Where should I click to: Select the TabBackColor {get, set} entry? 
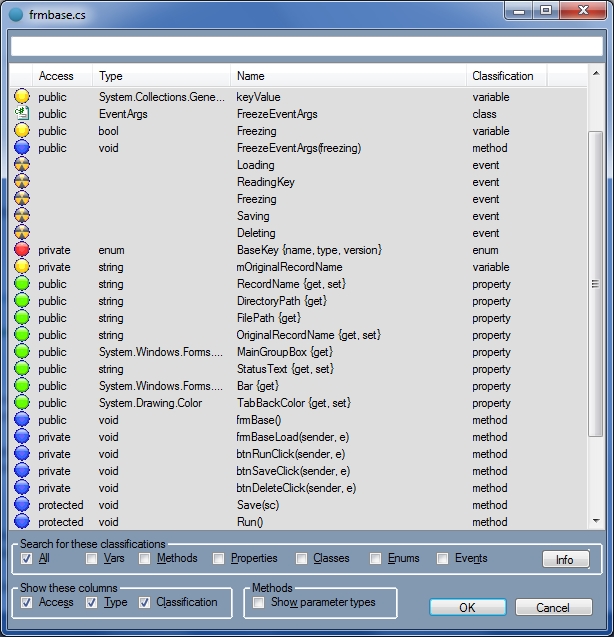click(x=294, y=403)
